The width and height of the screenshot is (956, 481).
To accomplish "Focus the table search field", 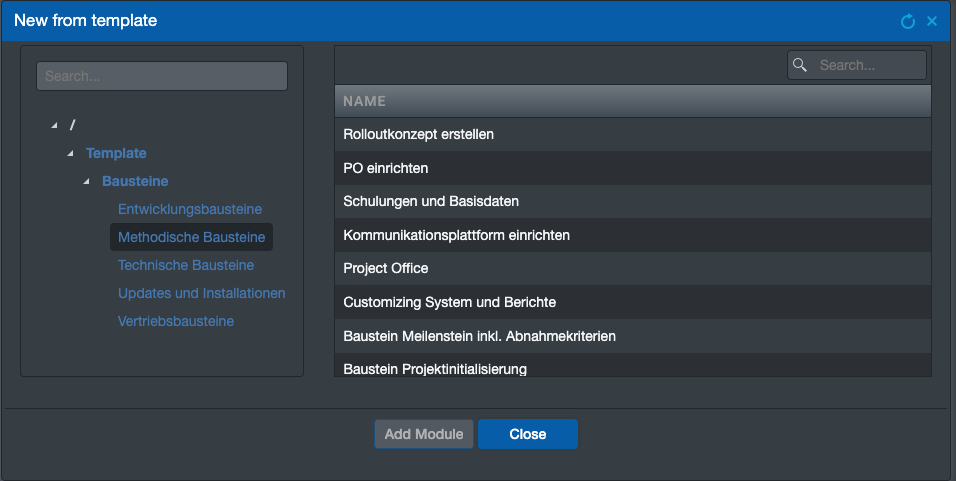I will 857,65.
